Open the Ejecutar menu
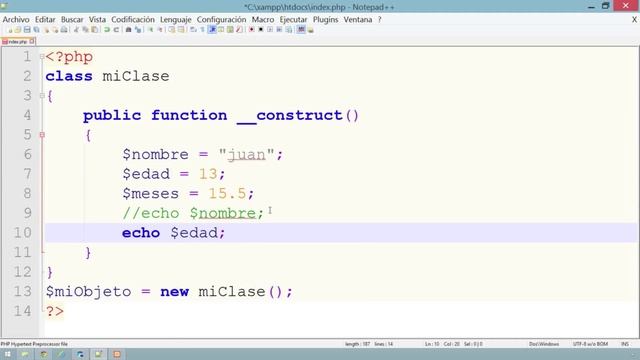The height and width of the screenshot is (360, 640). pos(293,20)
